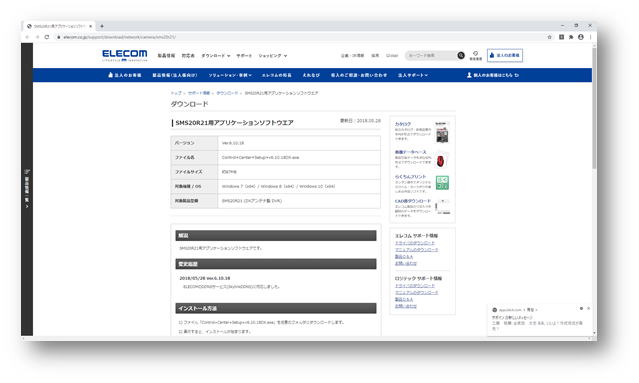Open えれなび in the blue bar
639x383 pixels.
pyautogui.click(x=311, y=75)
